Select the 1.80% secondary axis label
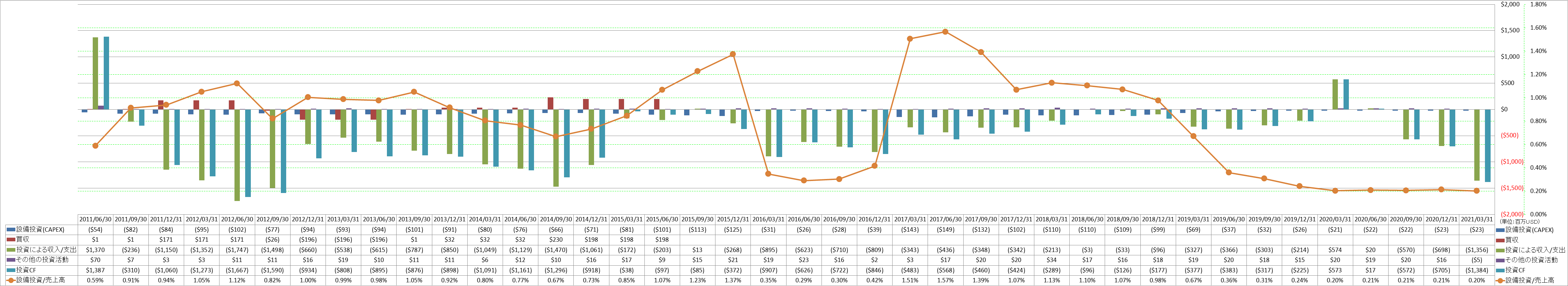 click(x=1538, y=4)
